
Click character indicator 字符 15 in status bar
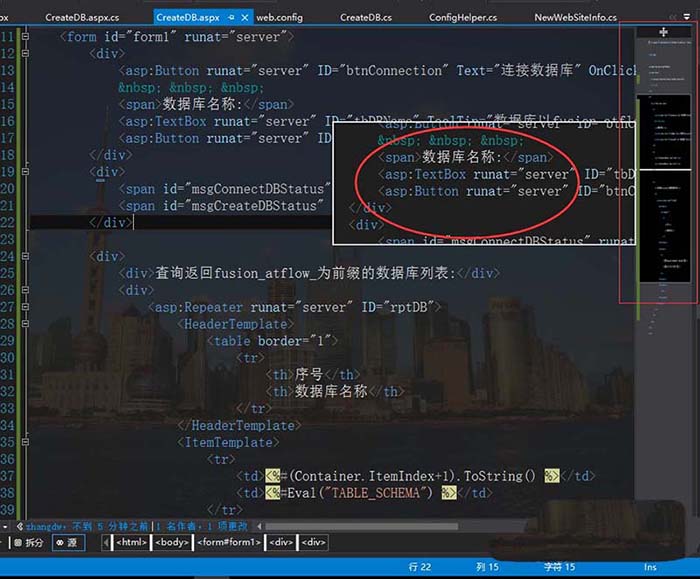point(559,567)
